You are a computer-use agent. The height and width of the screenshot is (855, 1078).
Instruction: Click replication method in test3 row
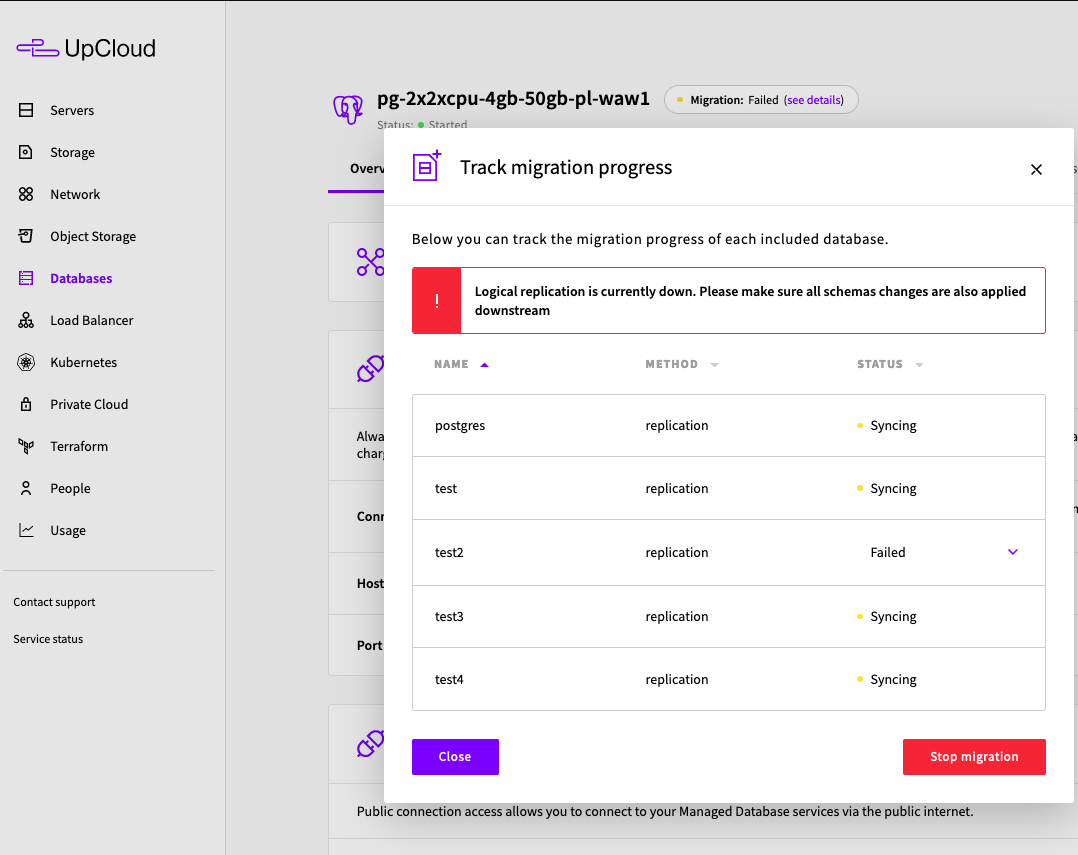click(x=676, y=617)
